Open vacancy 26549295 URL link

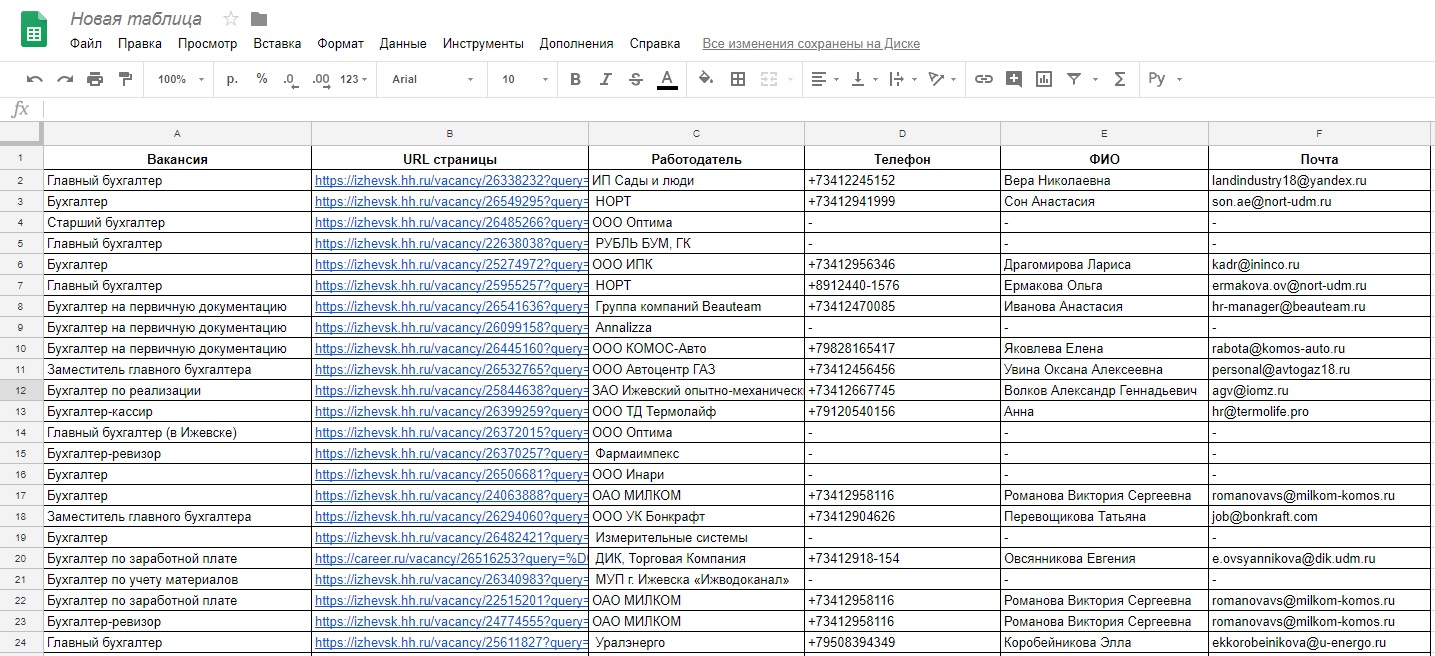[452, 202]
